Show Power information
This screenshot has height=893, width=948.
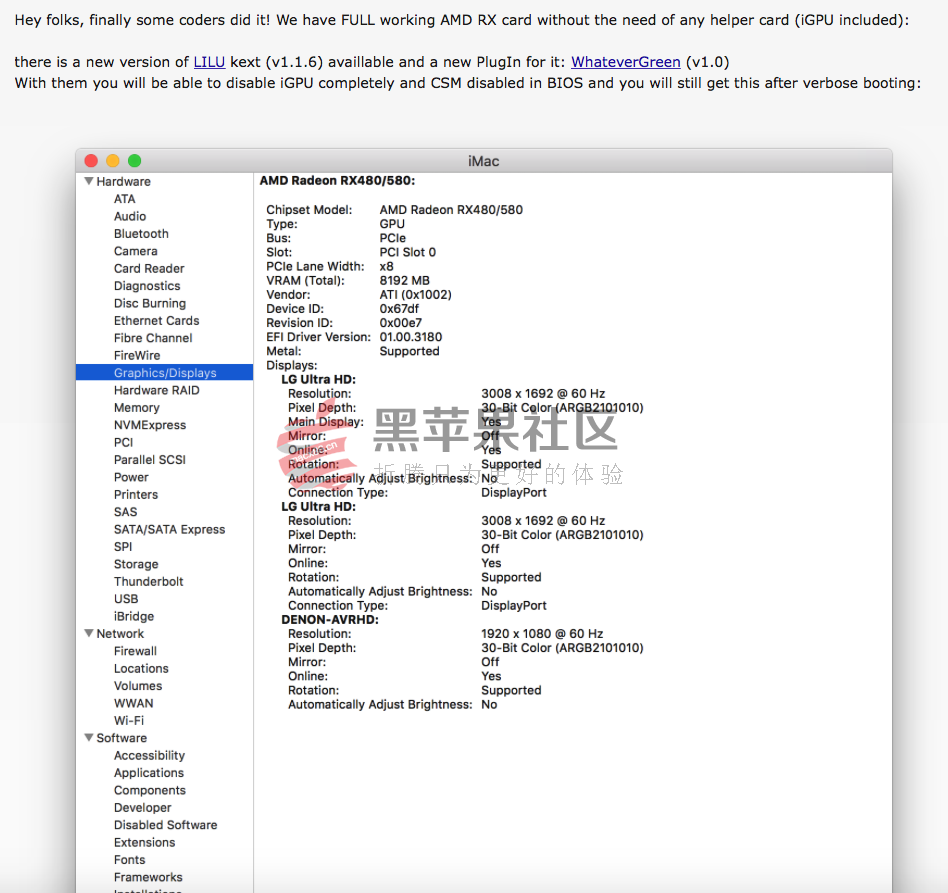click(x=131, y=477)
